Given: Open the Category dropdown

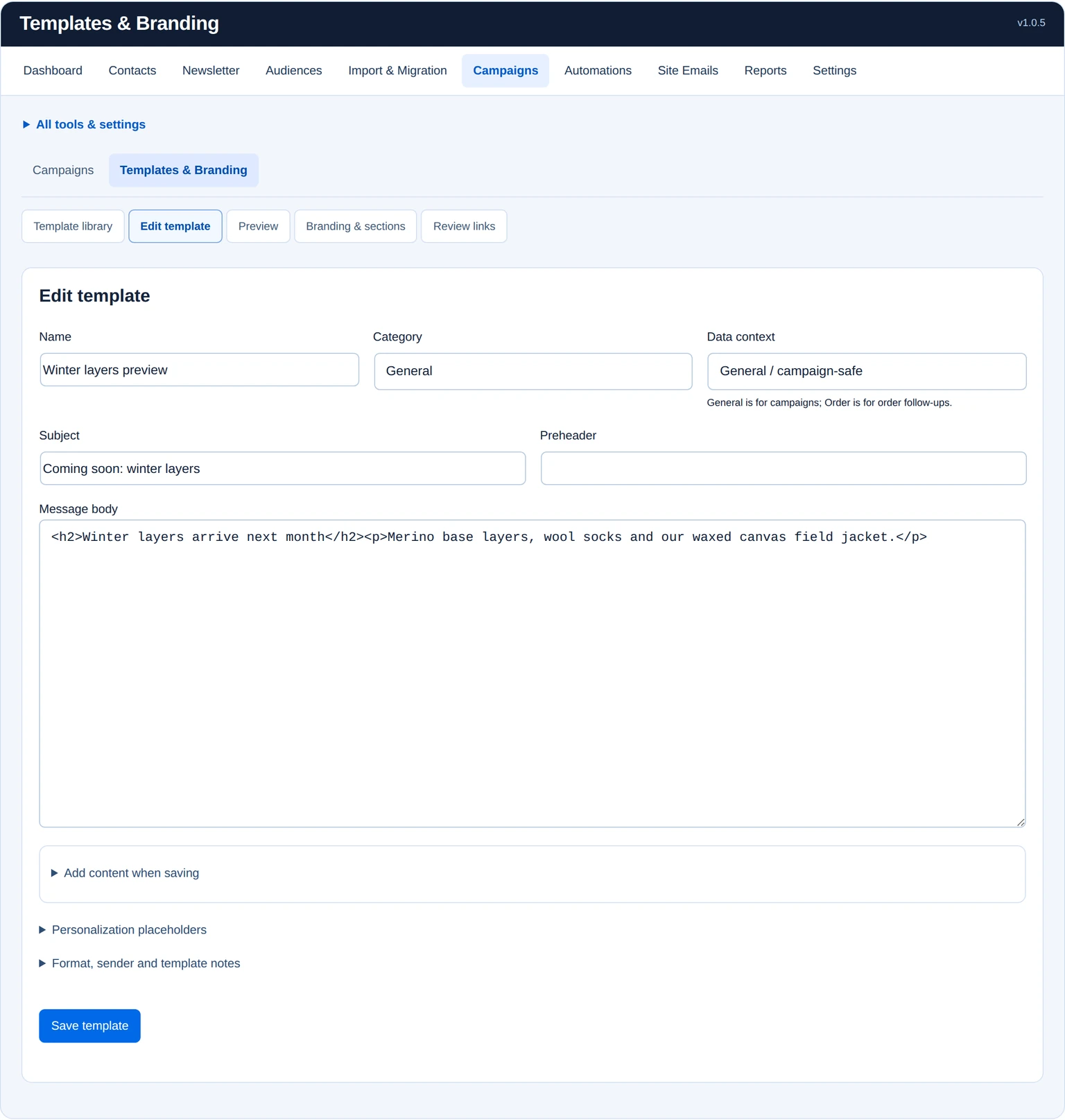Looking at the screenshot, I should 532,371.
